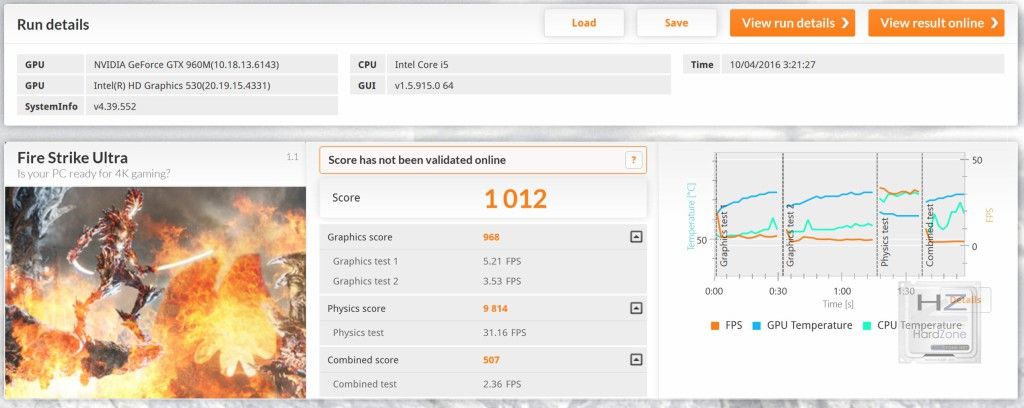Click the Time value 10/04/2016 3:21:27

(863, 64)
